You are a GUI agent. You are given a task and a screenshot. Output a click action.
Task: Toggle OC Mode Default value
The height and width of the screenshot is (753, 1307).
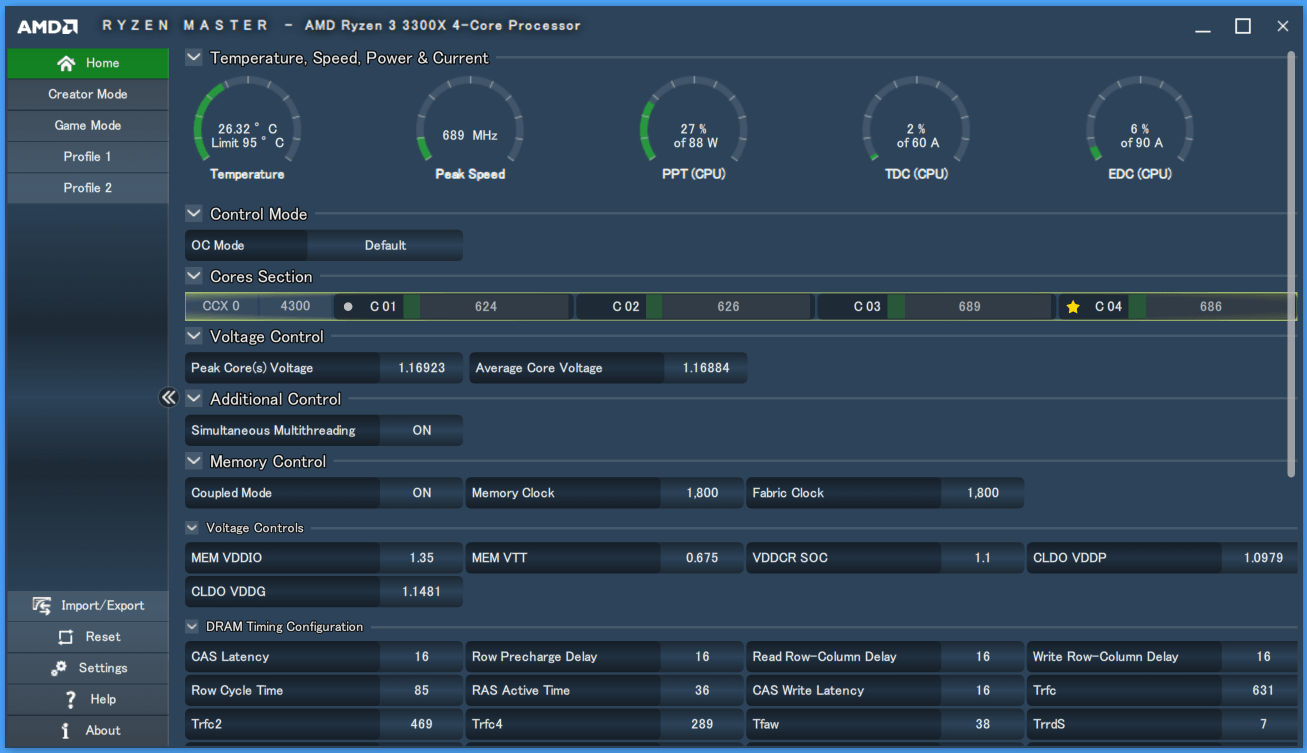(385, 245)
